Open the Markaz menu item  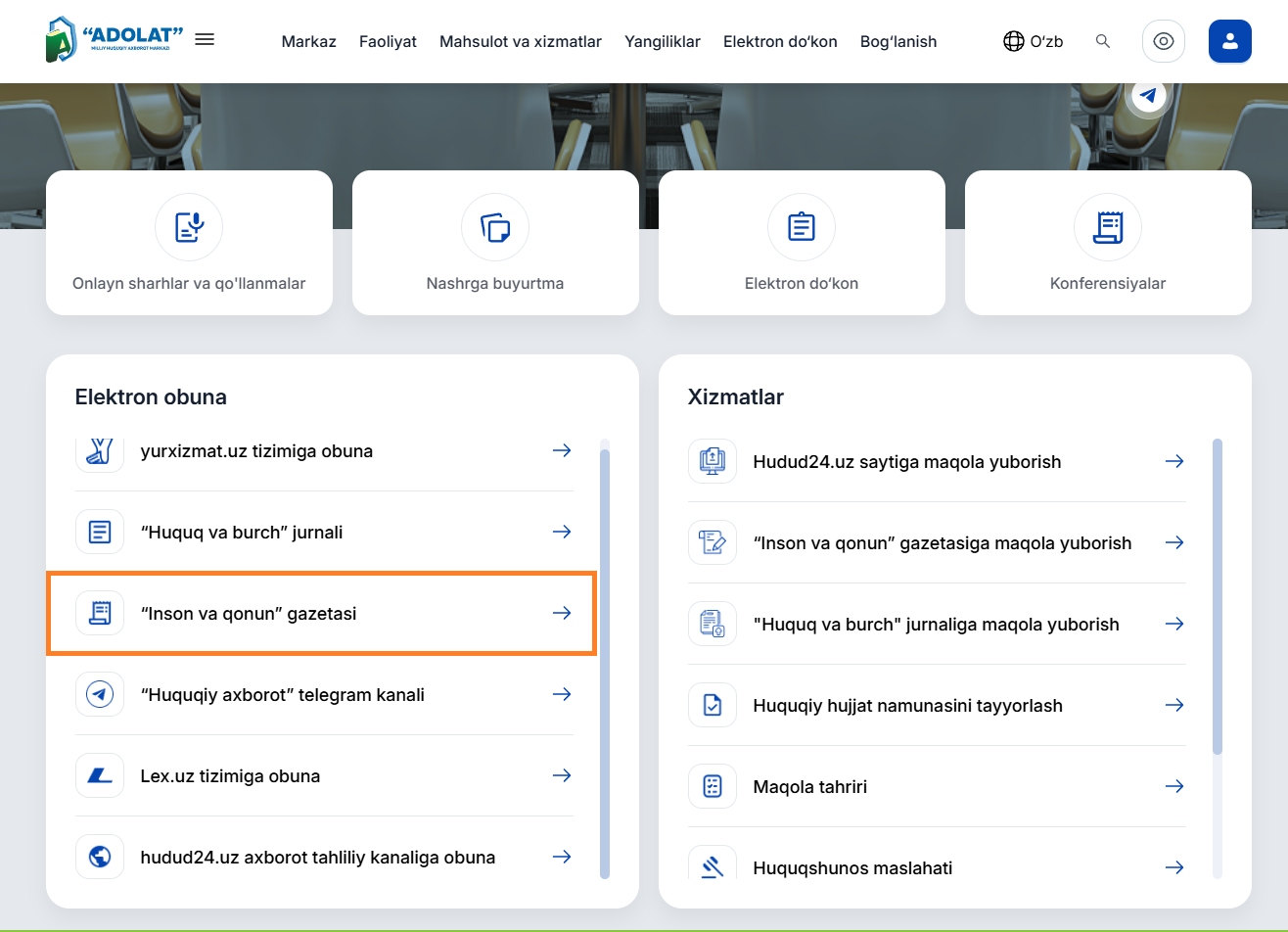[308, 41]
